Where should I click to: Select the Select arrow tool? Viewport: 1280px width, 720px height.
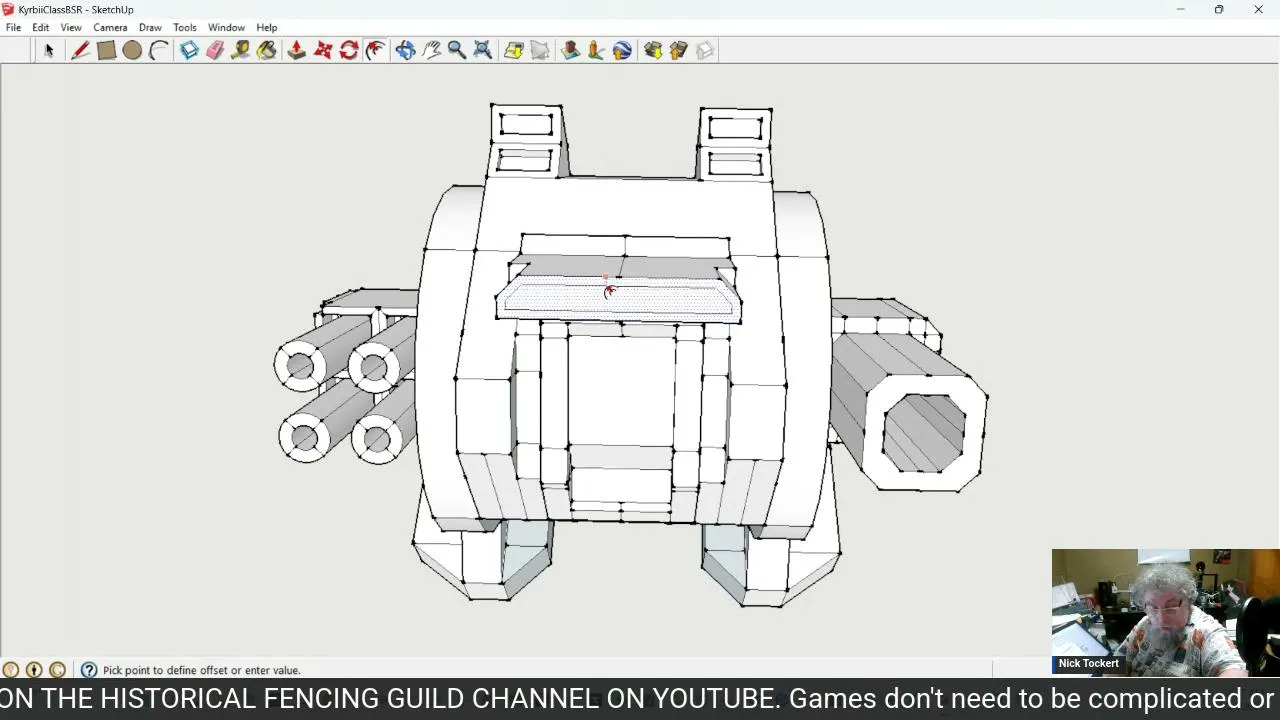pyautogui.click(x=48, y=50)
